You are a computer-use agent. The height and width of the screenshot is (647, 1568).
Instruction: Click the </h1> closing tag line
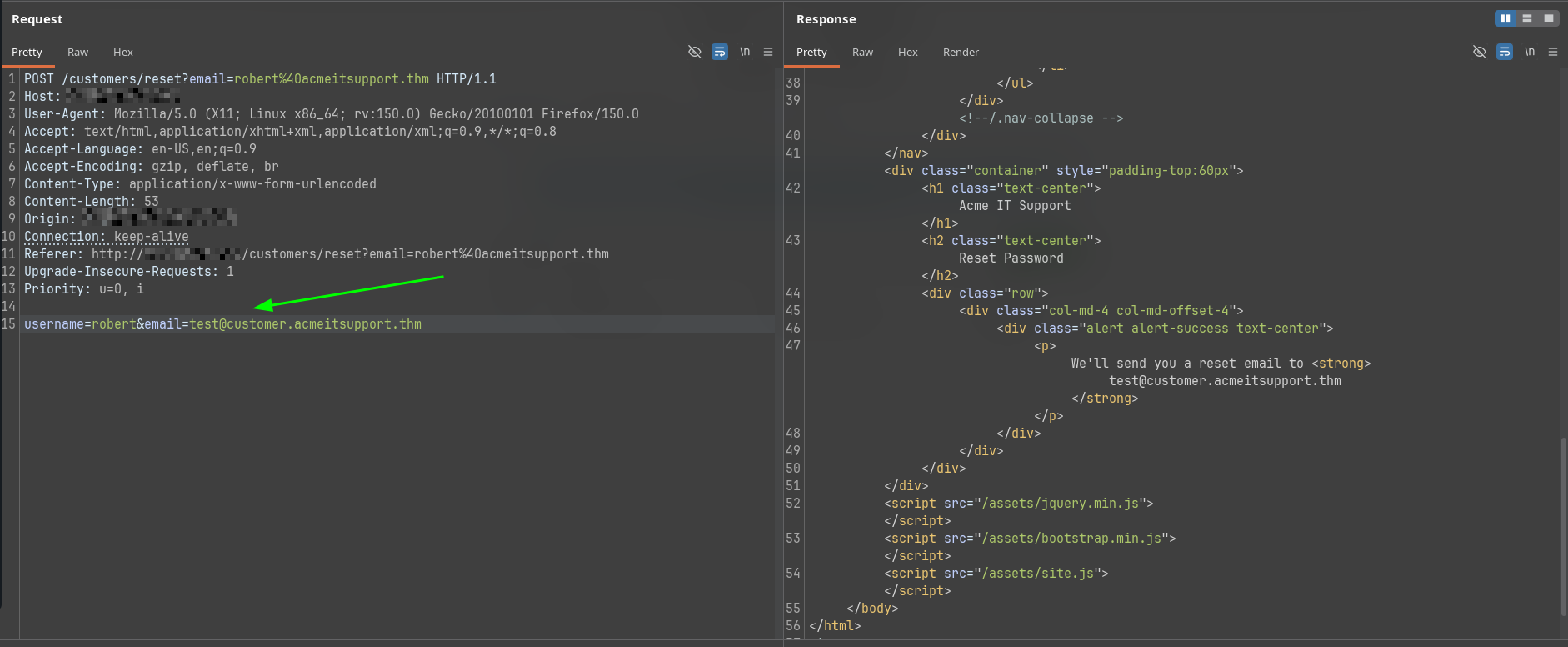coord(940,223)
